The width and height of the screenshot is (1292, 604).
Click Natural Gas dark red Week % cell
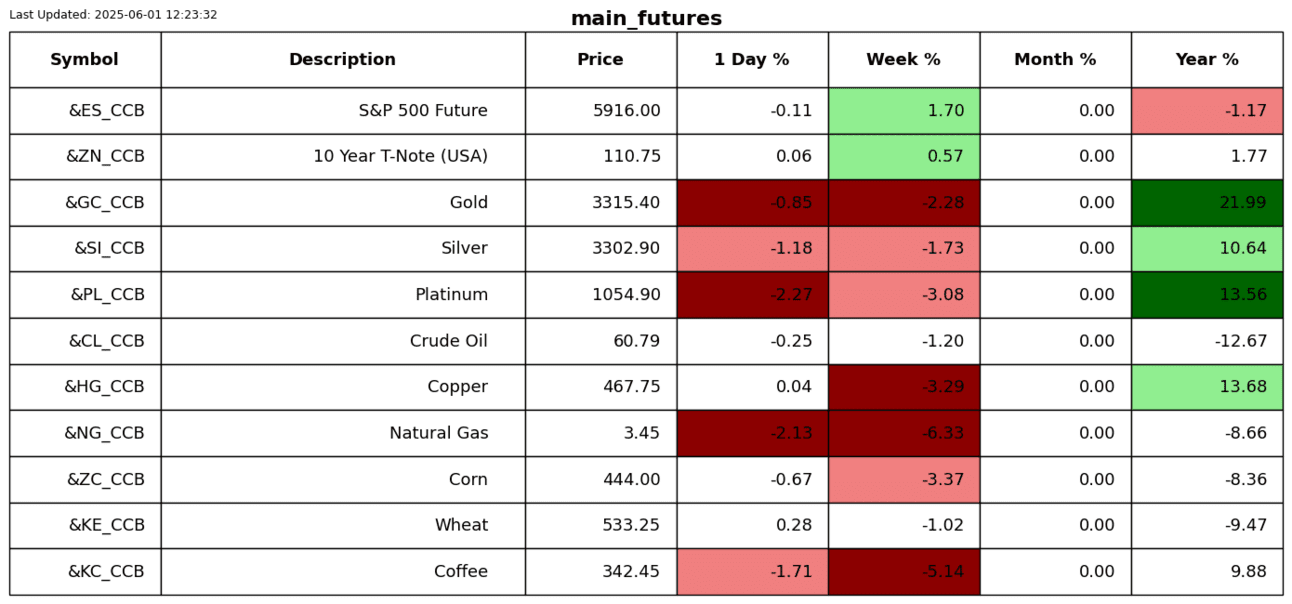point(903,433)
